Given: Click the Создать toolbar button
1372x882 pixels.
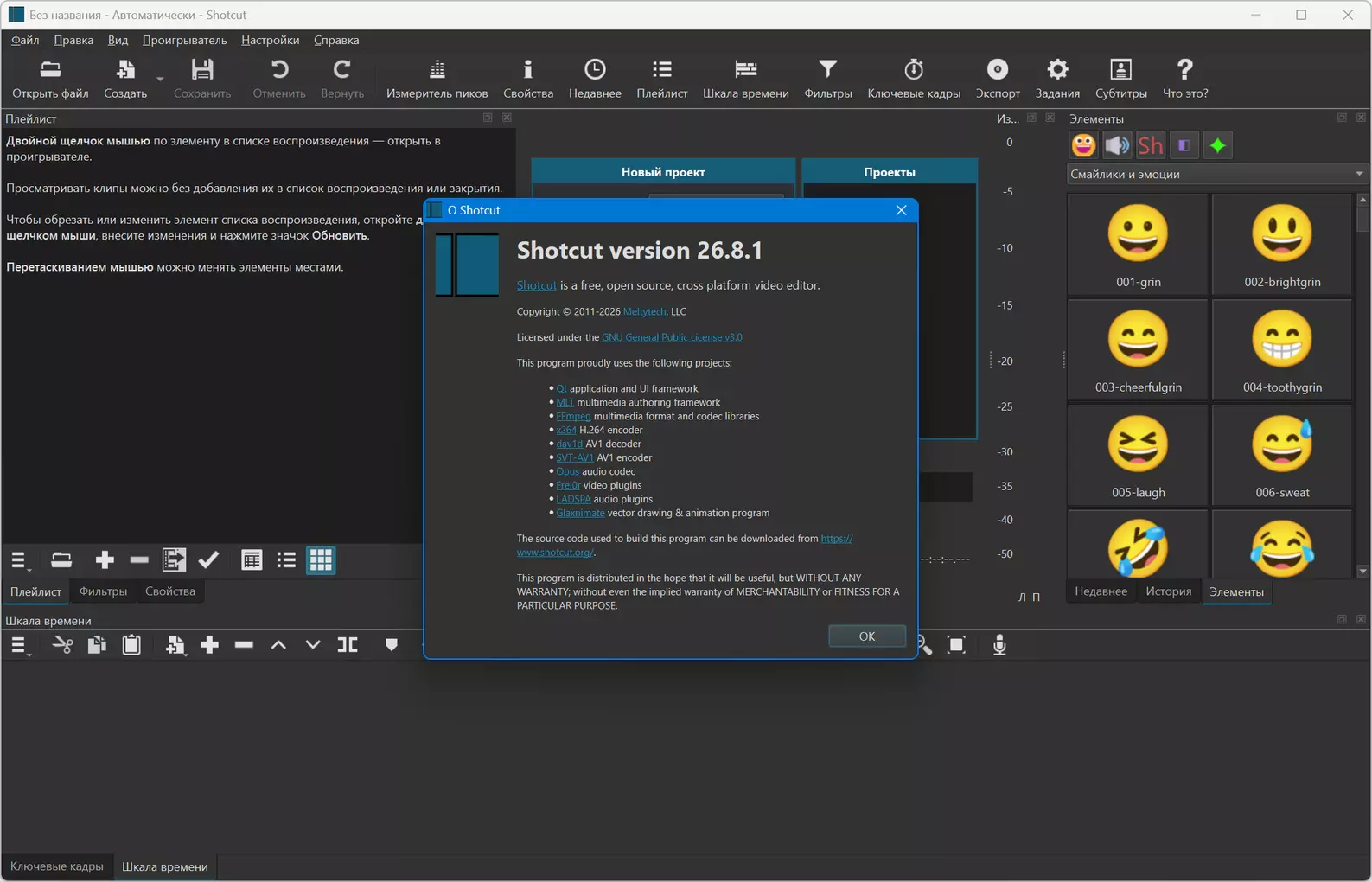Looking at the screenshot, I should click(x=125, y=78).
